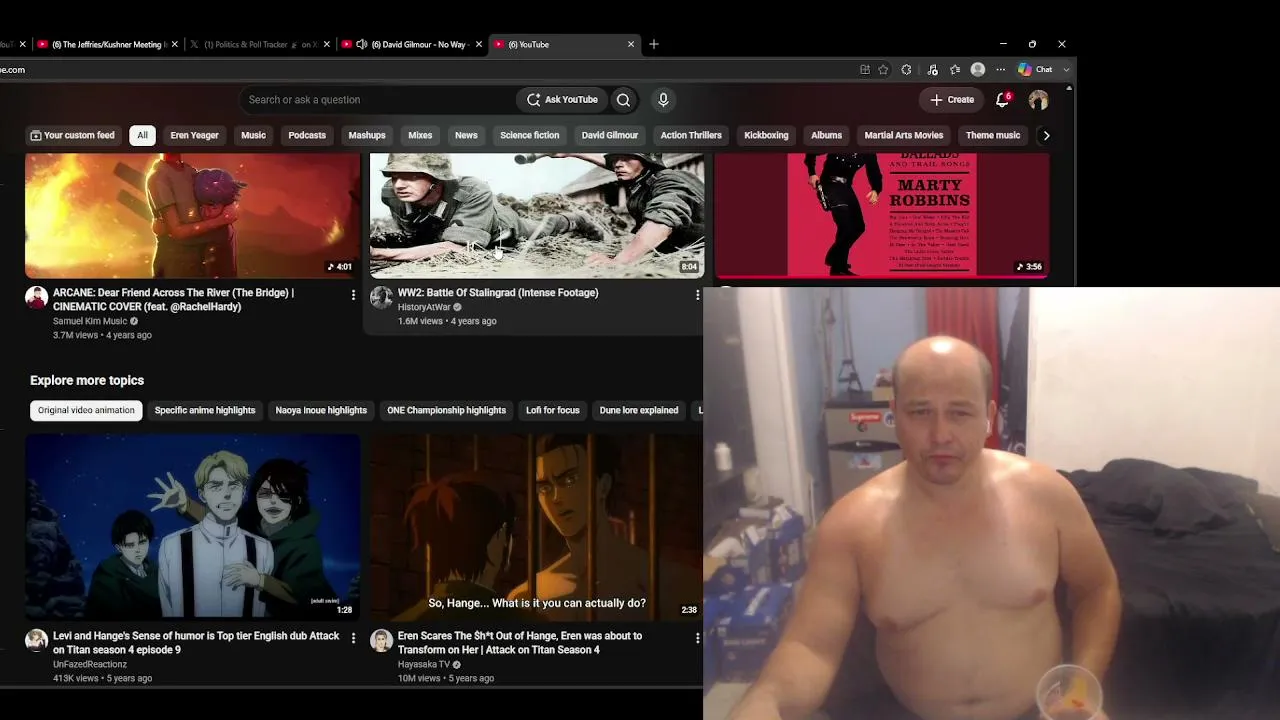Open HistoryAtWar channel avatar

[x=381, y=298]
